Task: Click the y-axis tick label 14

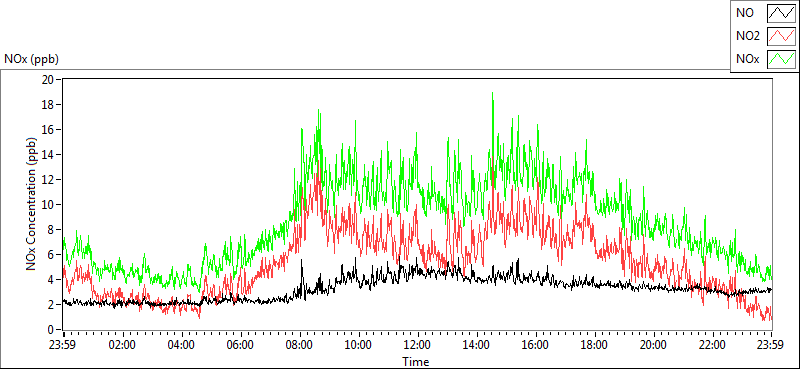Action: coord(48,155)
